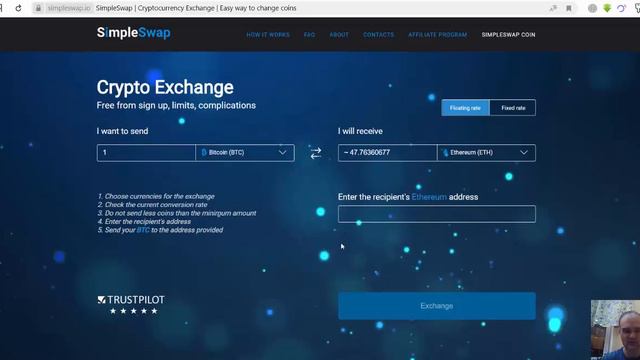The height and width of the screenshot is (360, 640).
Task: Click the receive amount field showing 47.76360677
Action: (x=387, y=153)
